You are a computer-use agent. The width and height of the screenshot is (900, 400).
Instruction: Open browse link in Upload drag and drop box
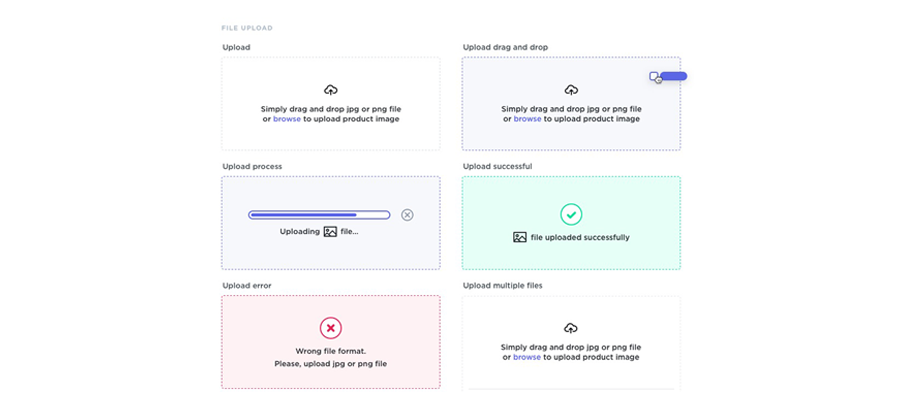point(527,119)
